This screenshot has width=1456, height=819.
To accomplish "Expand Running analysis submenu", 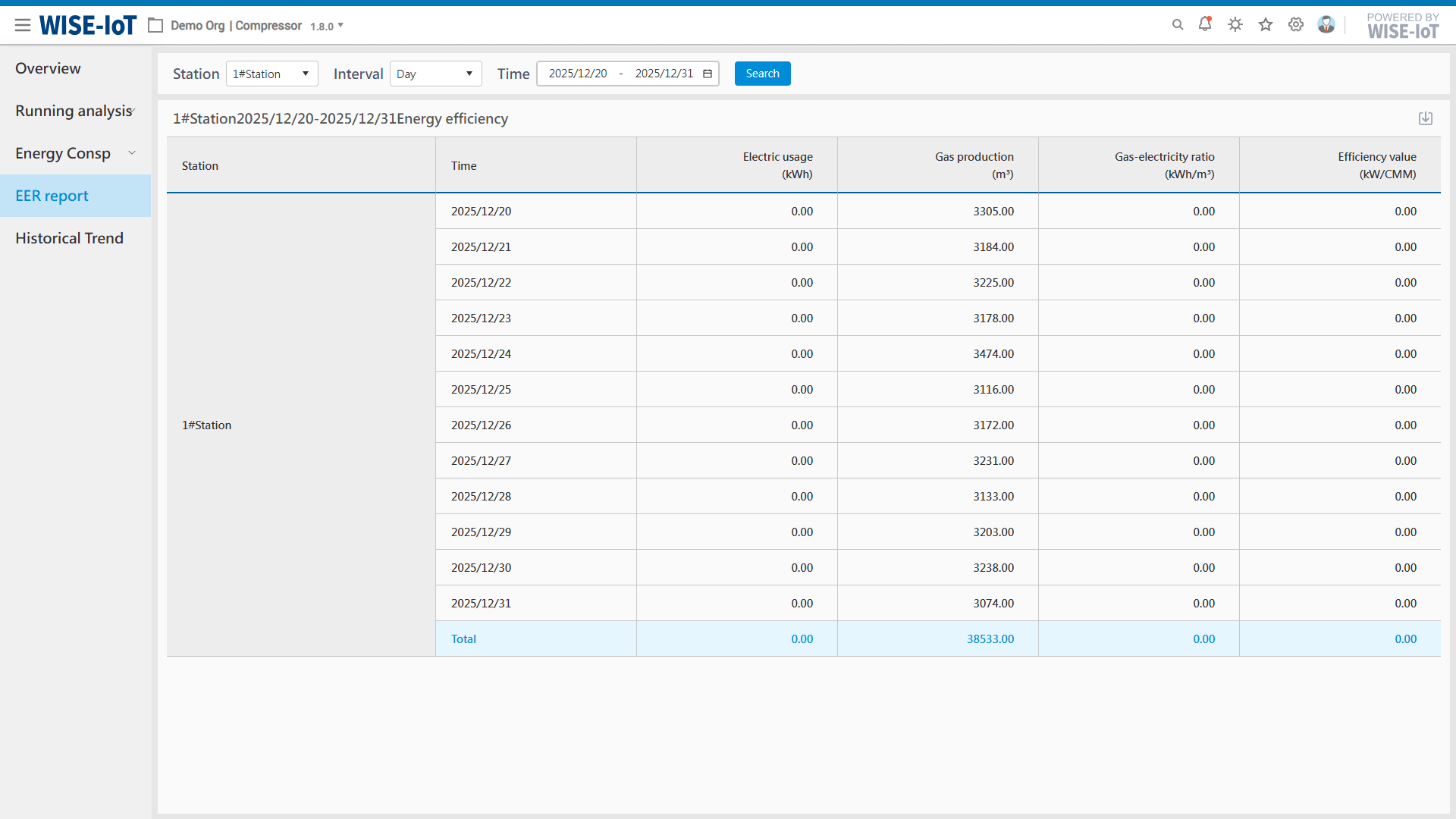I will (75, 111).
